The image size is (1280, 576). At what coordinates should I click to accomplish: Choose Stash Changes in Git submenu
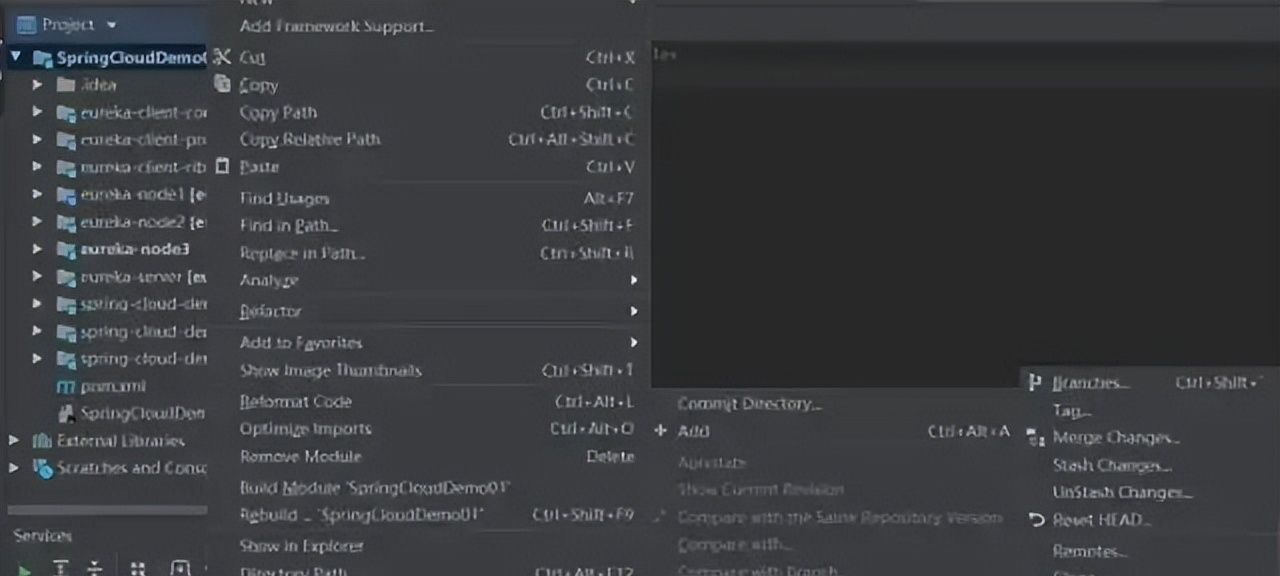(x=1111, y=465)
